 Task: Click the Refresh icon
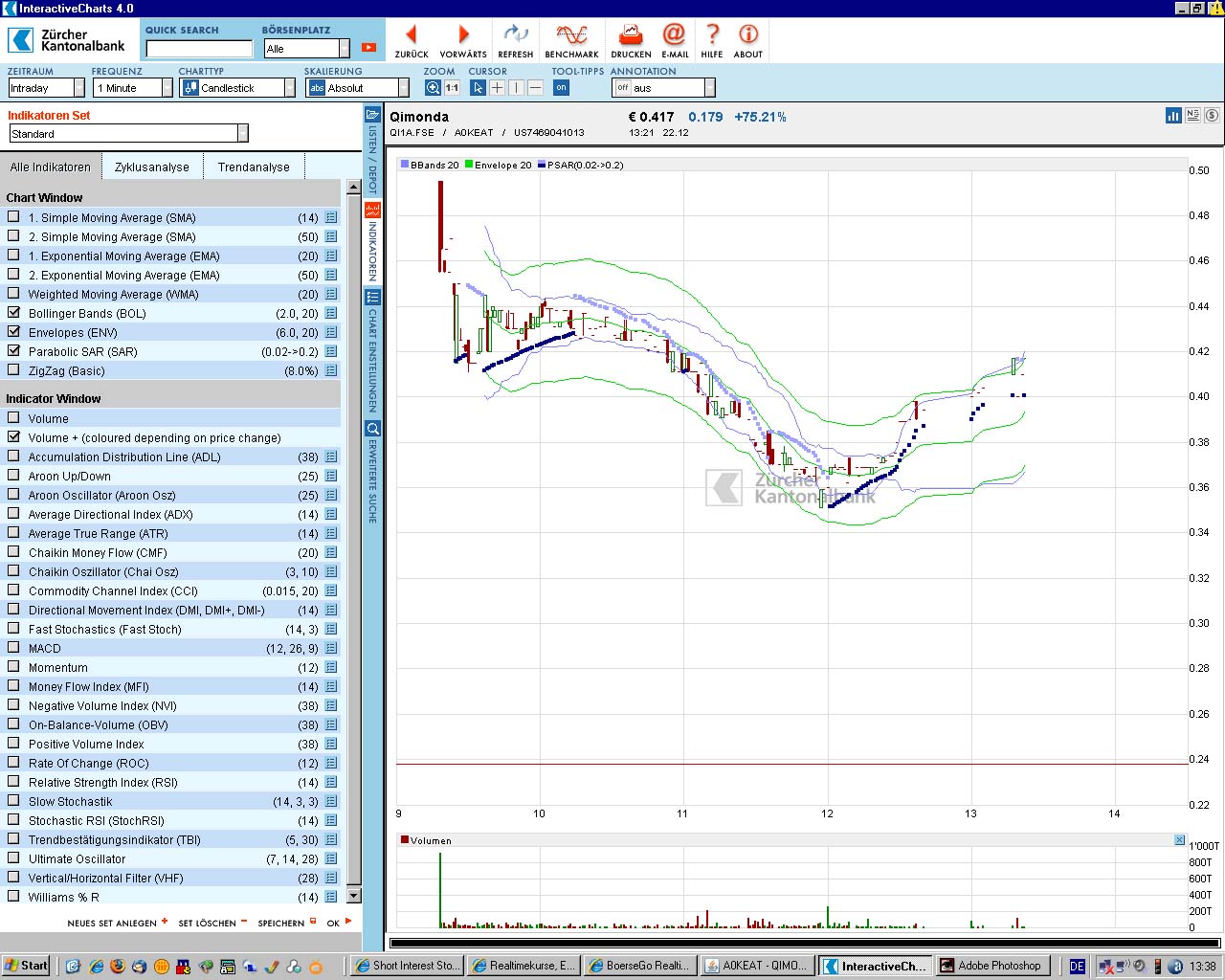[x=516, y=36]
